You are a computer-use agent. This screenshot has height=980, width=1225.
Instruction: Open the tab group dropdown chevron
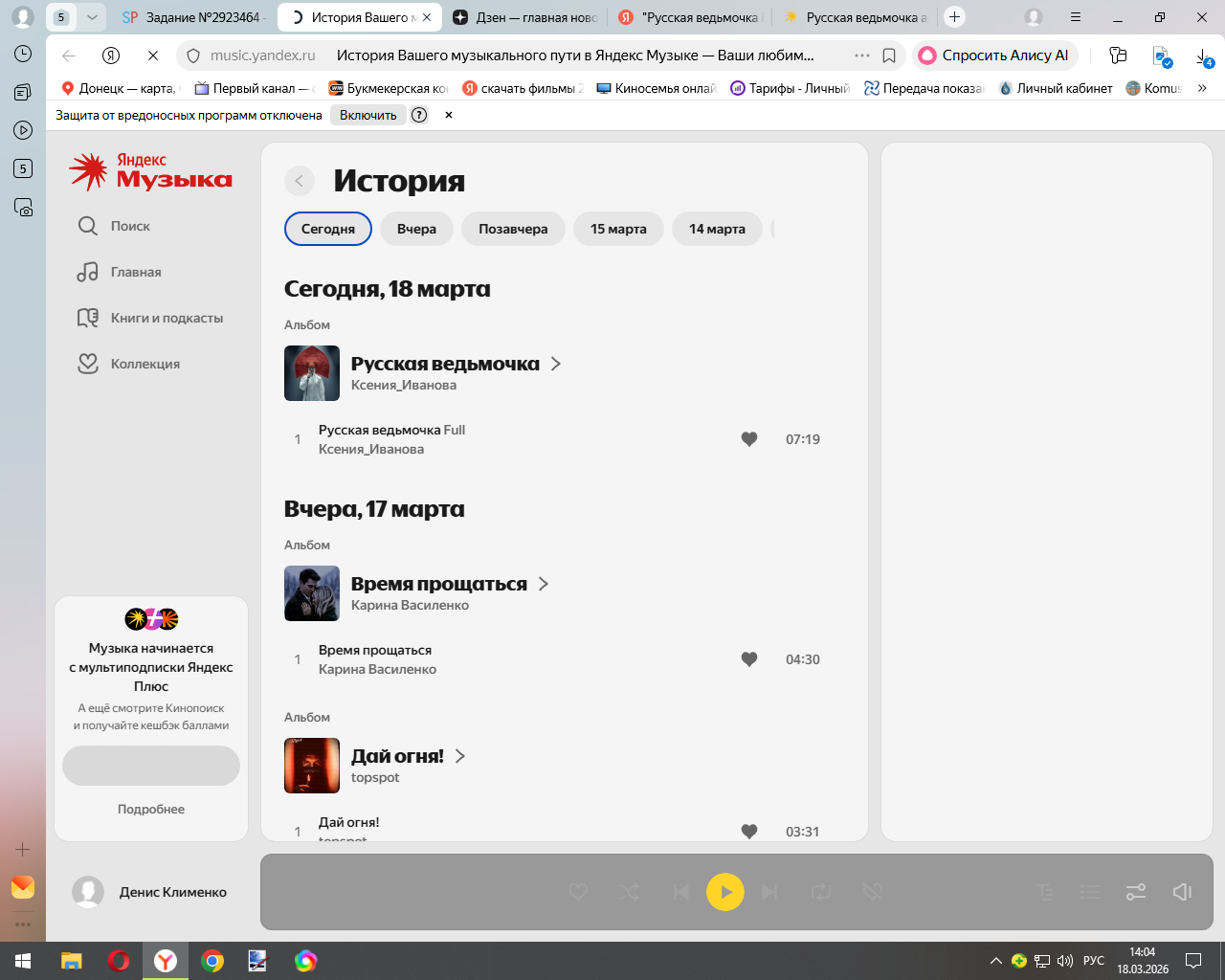pyautogui.click(x=92, y=17)
